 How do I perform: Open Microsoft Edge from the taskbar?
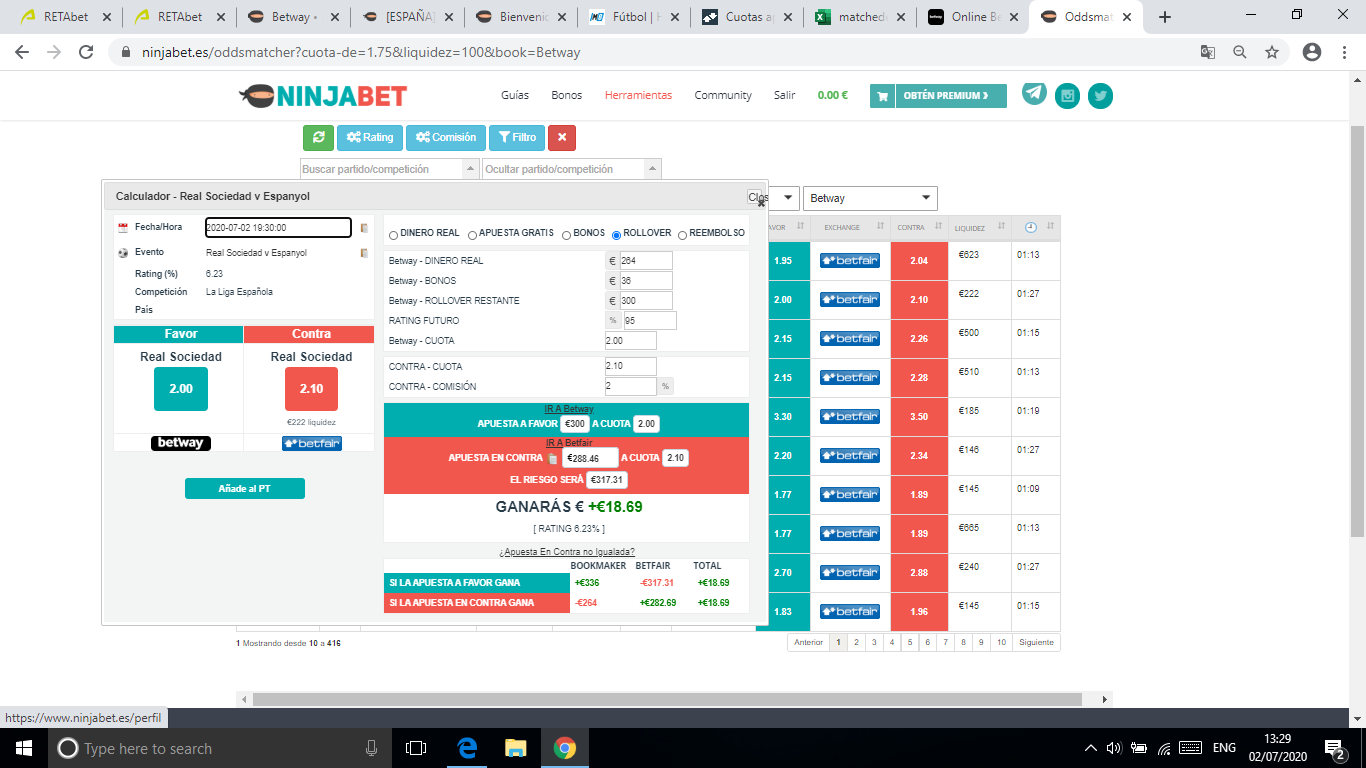[x=467, y=748]
